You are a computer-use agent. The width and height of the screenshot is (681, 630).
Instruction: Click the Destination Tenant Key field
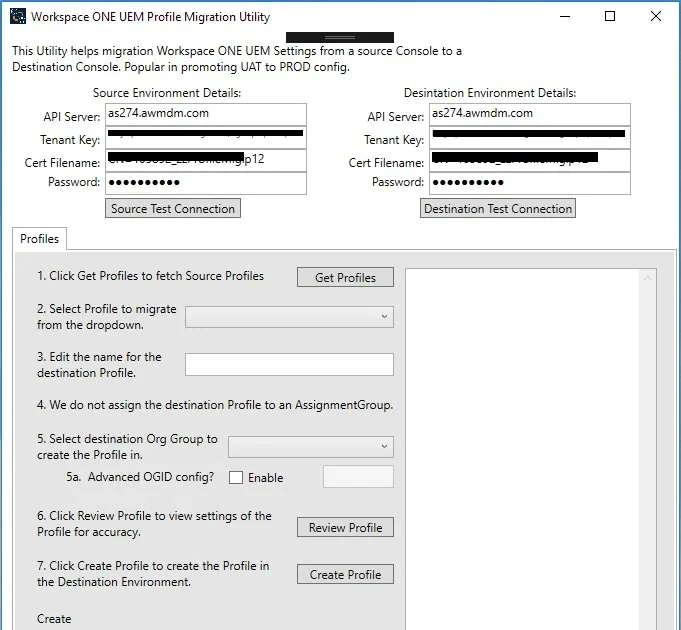tap(530, 137)
